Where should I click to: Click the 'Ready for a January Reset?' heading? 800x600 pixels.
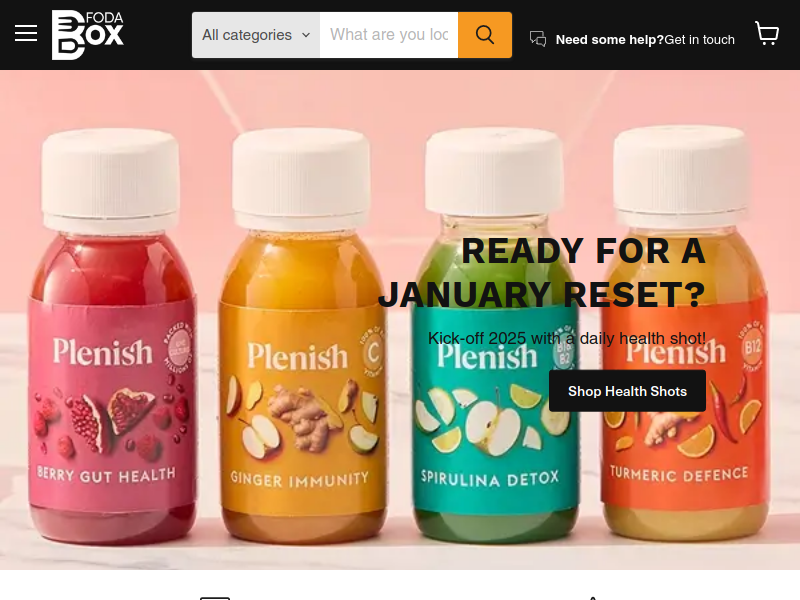coord(542,272)
